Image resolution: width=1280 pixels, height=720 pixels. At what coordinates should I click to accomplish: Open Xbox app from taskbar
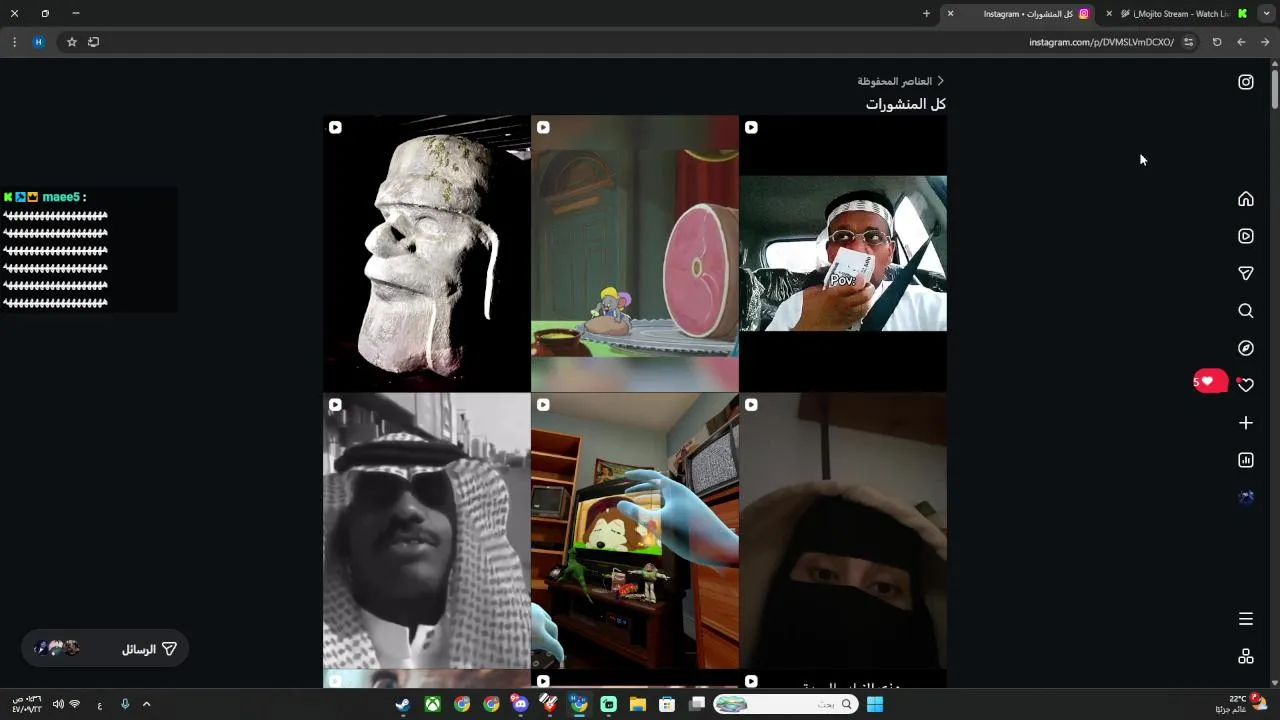tap(432, 704)
